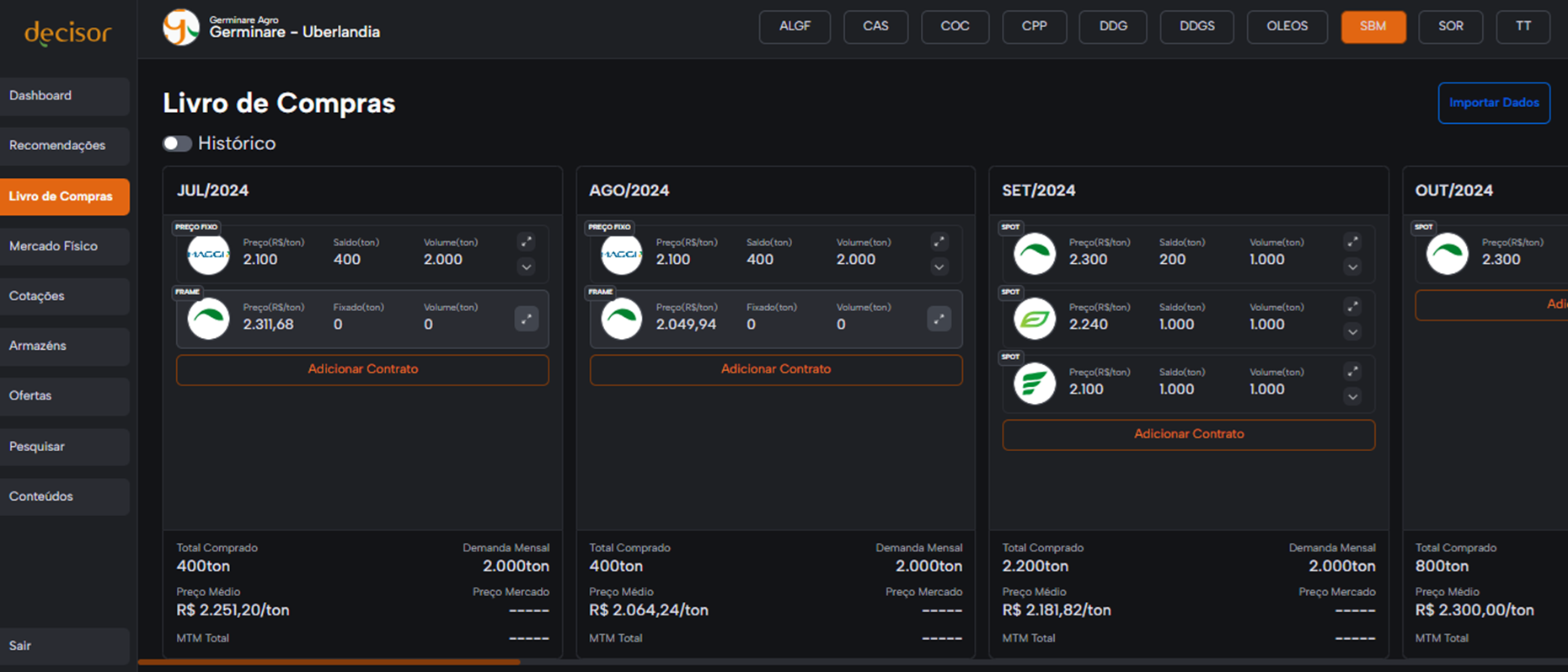Click average price R$ 2.251,20/ton
The image size is (1568, 672).
tap(233, 610)
